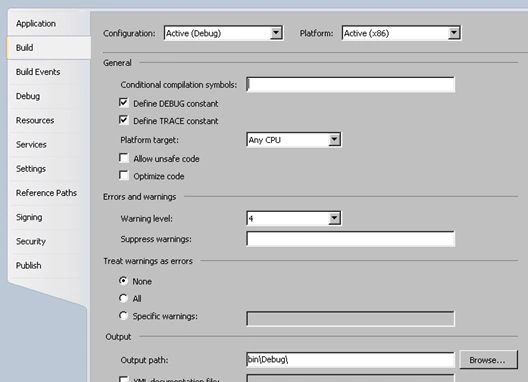The width and height of the screenshot is (528, 382).
Task: Enable Allow unsafe code checkbox
Action: tap(124, 158)
